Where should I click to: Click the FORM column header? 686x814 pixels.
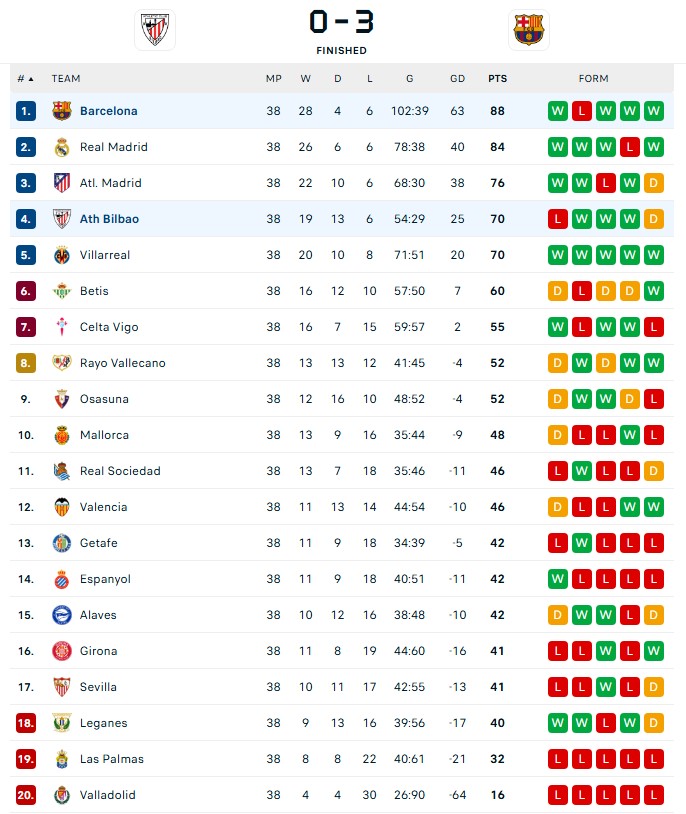click(x=593, y=79)
